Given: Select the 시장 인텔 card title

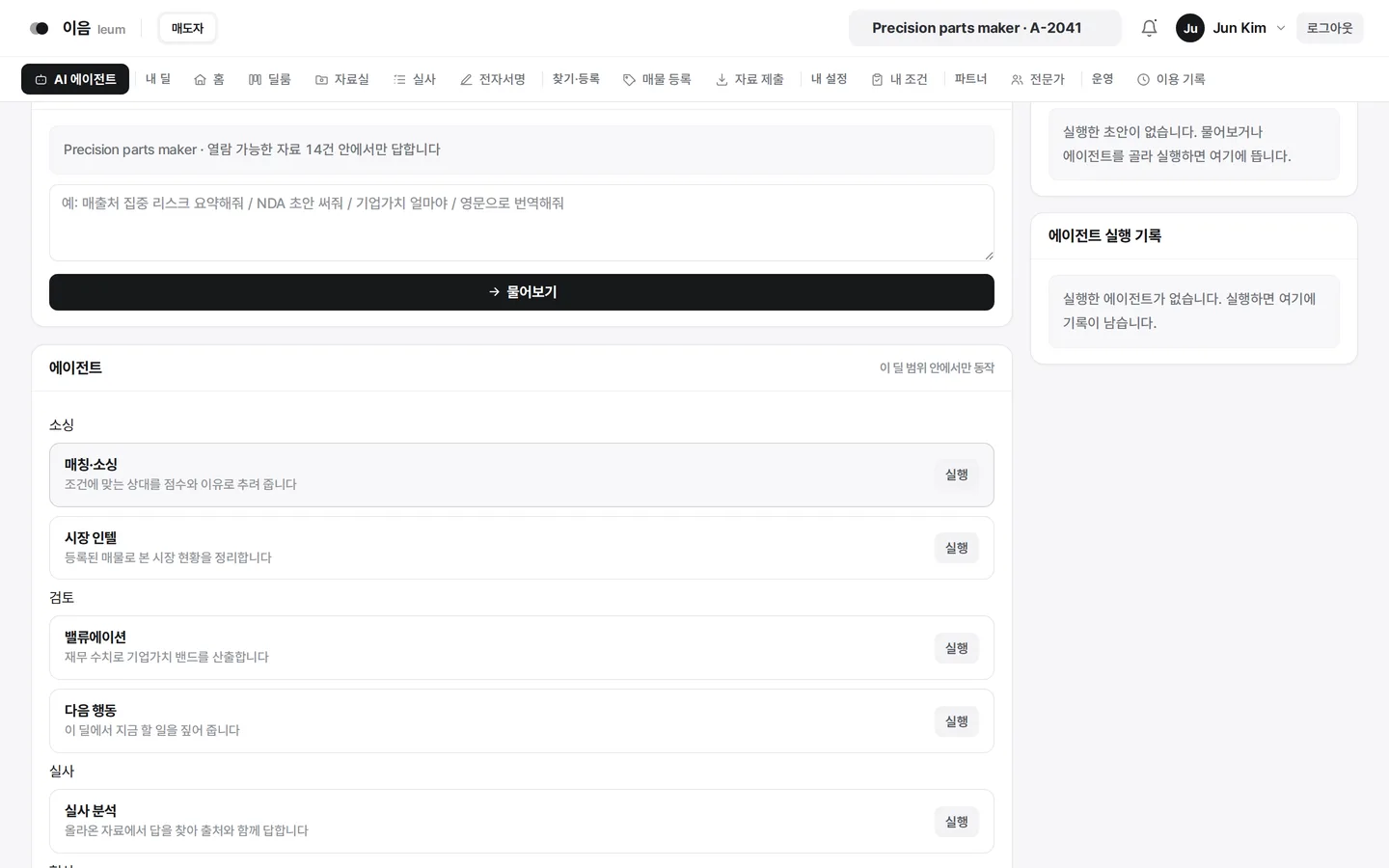Looking at the screenshot, I should pyautogui.click(x=91, y=537).
